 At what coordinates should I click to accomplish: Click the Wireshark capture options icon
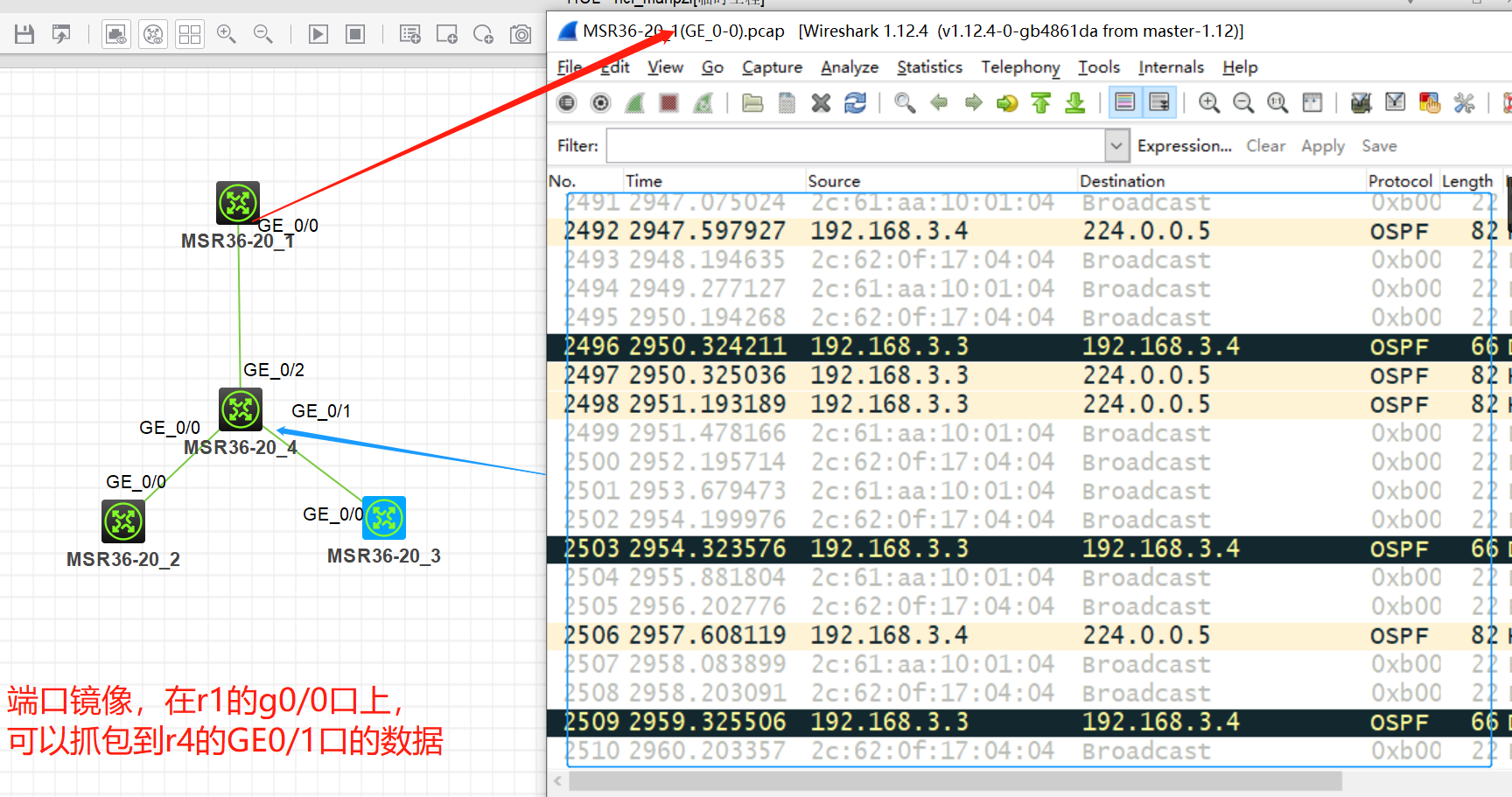click(x=601, y=103)
